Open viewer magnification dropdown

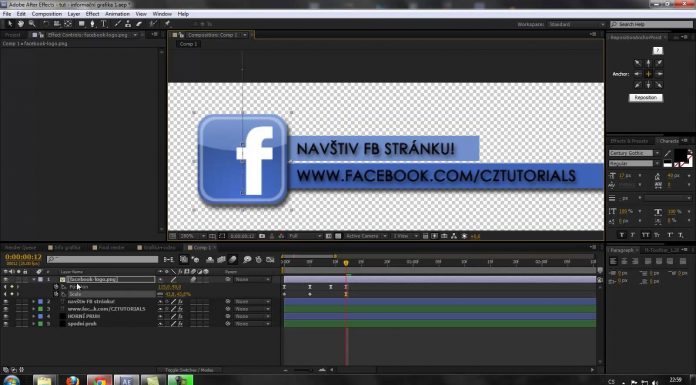click(x=193, y=236)
